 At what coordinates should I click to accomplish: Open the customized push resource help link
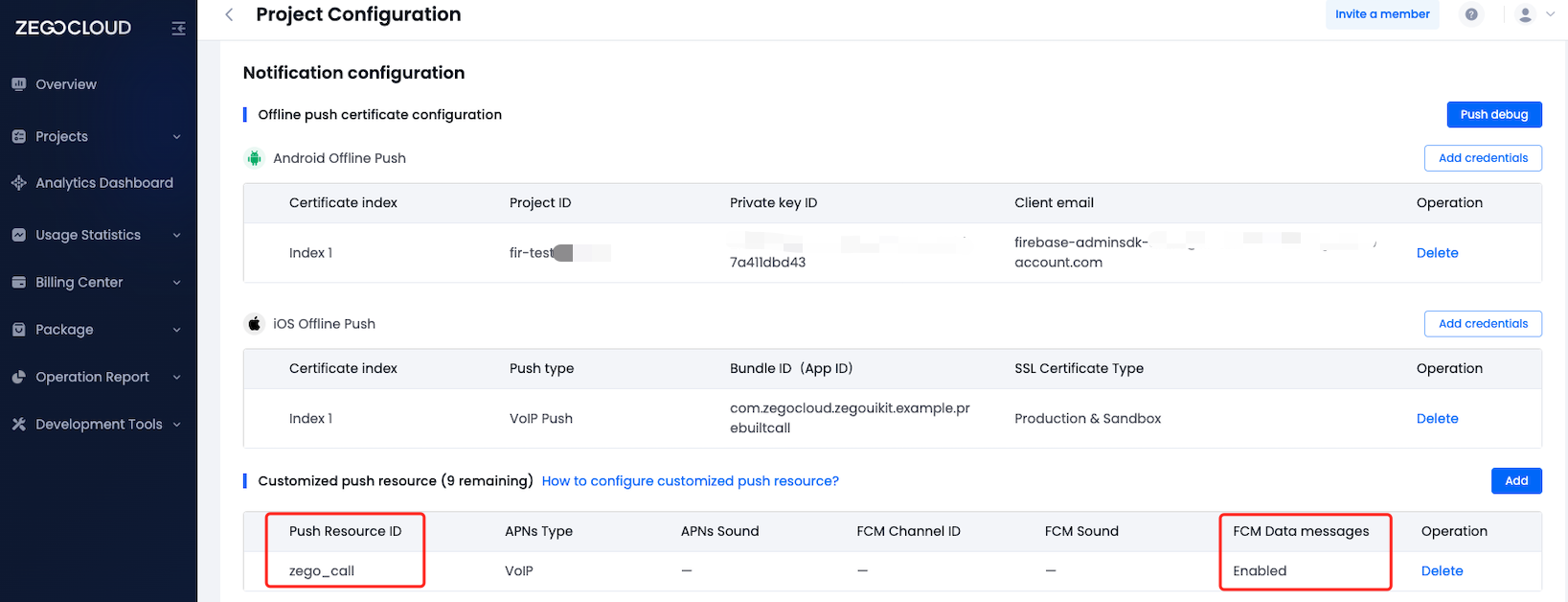point(690,481)
